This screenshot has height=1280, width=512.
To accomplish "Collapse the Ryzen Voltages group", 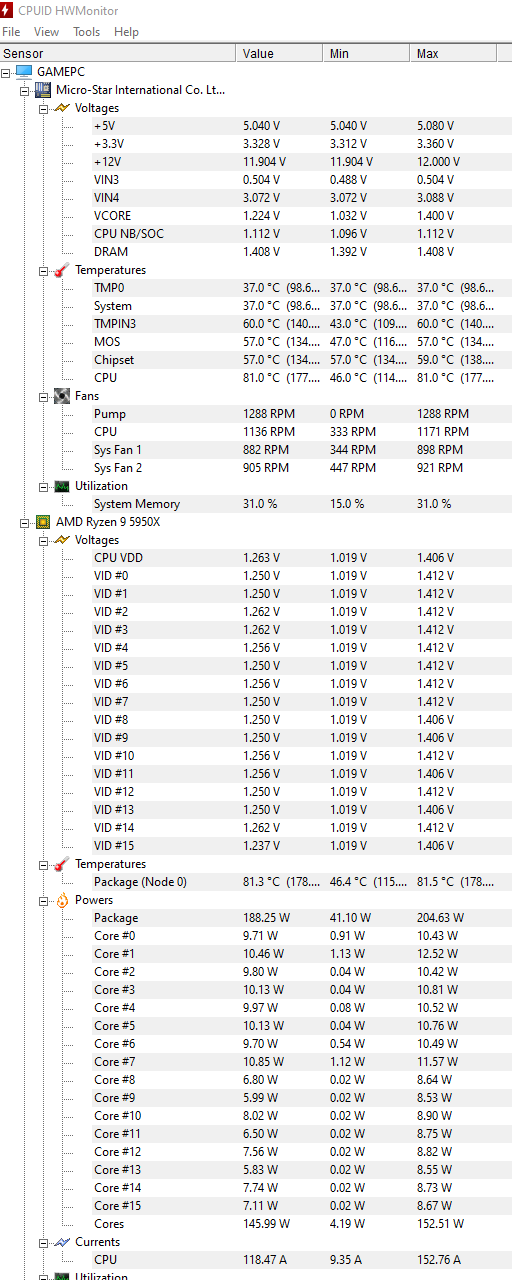I will (x=43, y=540).
